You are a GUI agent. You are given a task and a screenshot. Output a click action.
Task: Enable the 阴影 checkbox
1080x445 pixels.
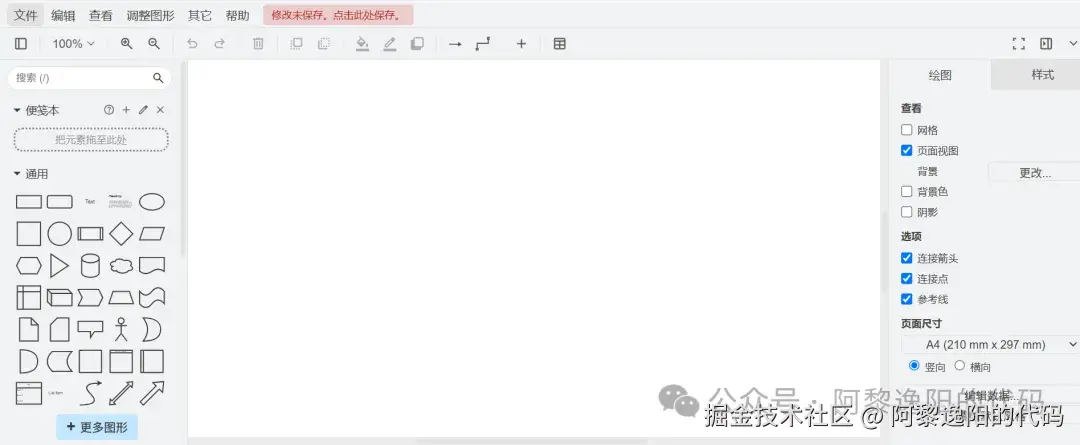(906, 212)
